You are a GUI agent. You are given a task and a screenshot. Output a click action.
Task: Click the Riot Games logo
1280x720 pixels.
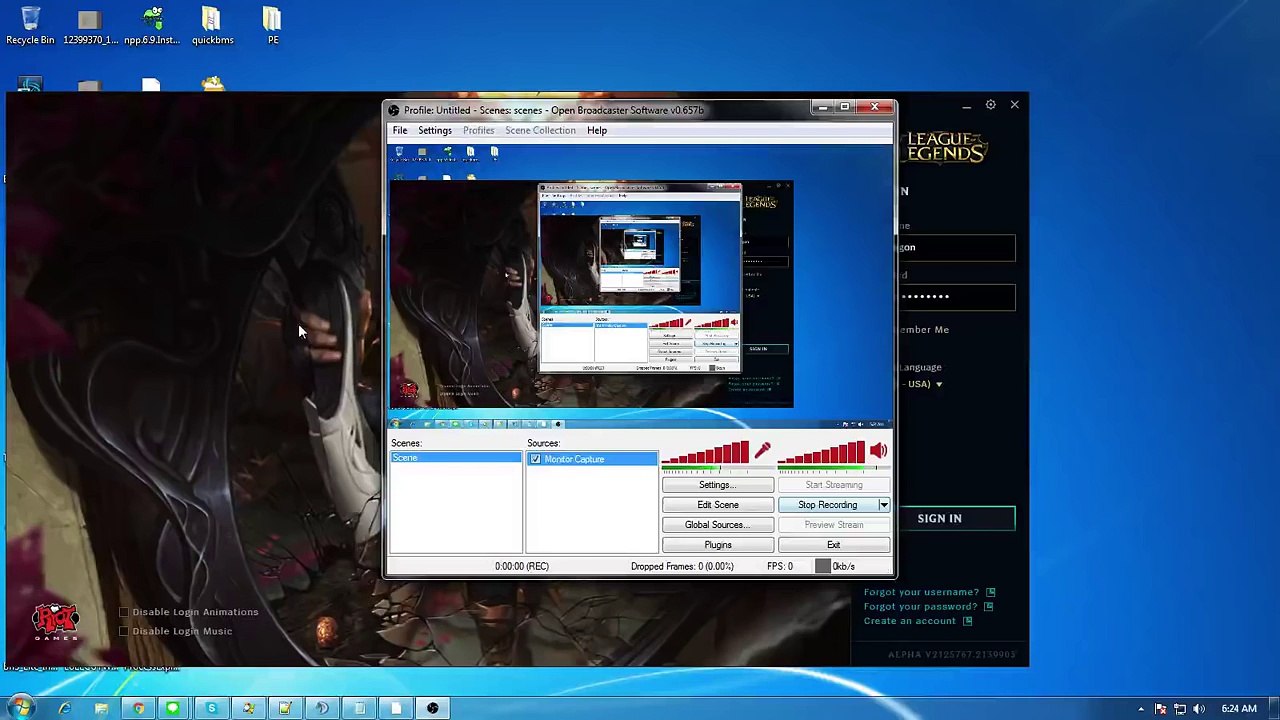tap(55, 623)
